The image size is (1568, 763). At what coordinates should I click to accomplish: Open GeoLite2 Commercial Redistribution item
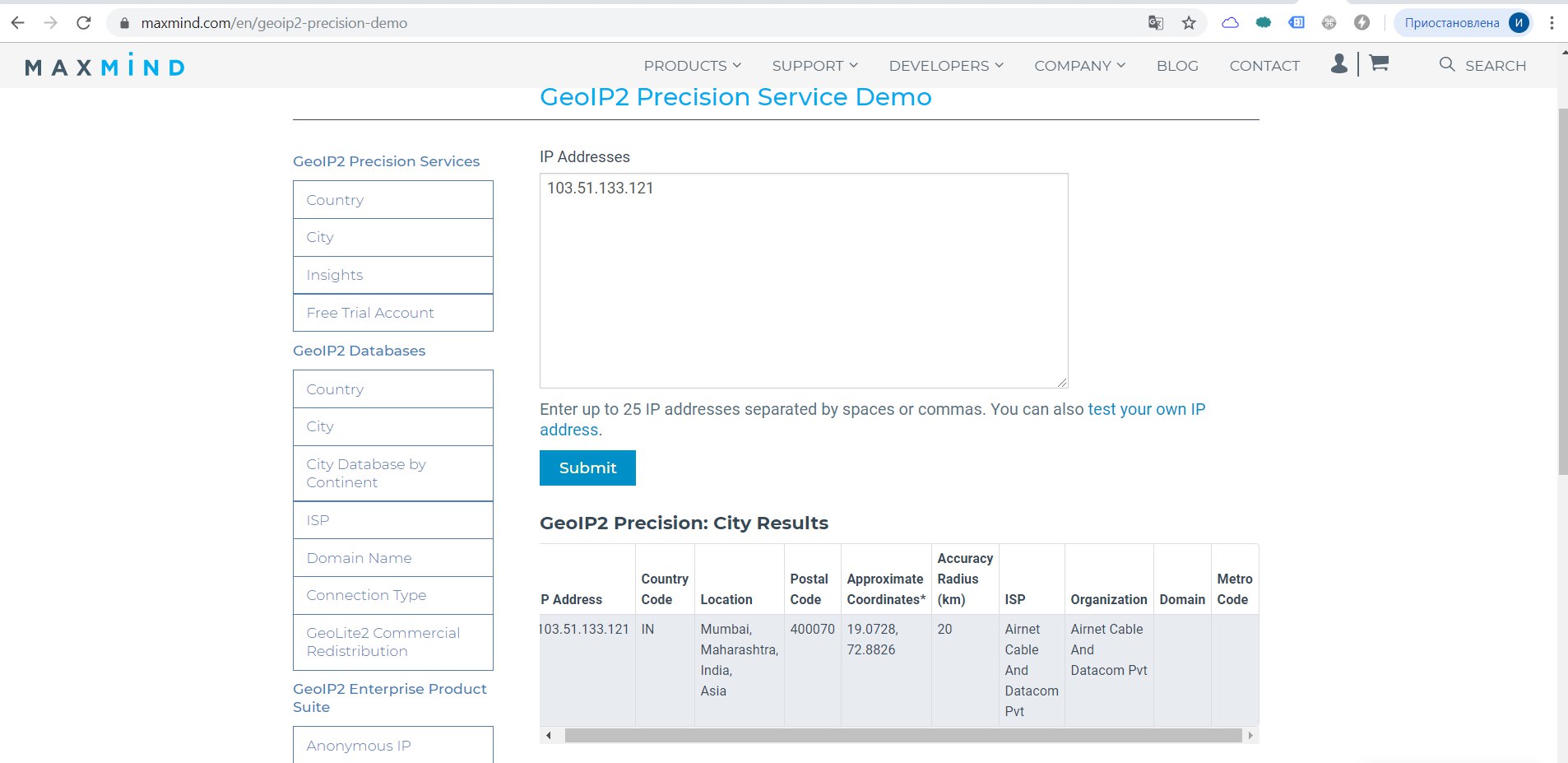point(393,642)
